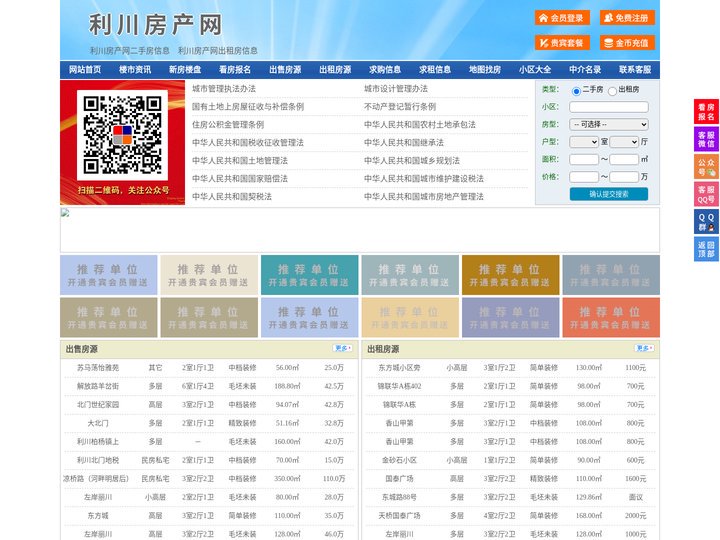Open the 网站首页 nav item

(85, 70)
